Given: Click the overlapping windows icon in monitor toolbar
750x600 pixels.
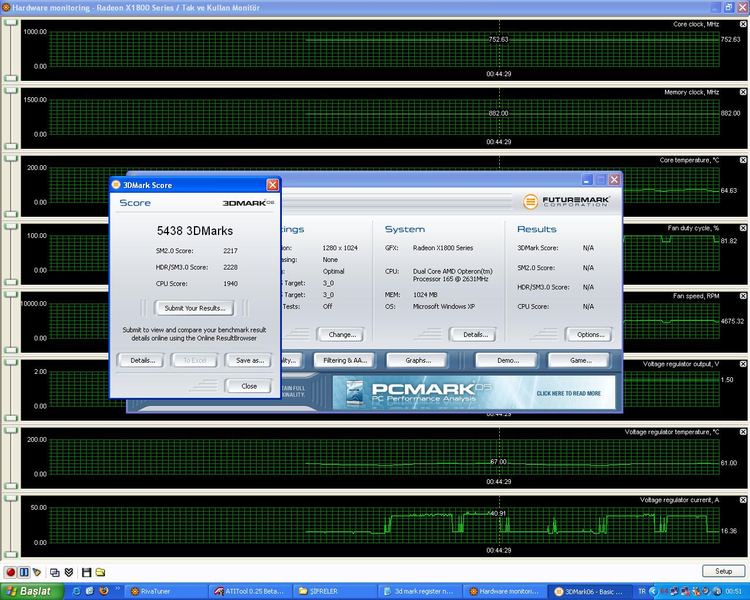Looking at the screenshot, I should pos(55,572).
